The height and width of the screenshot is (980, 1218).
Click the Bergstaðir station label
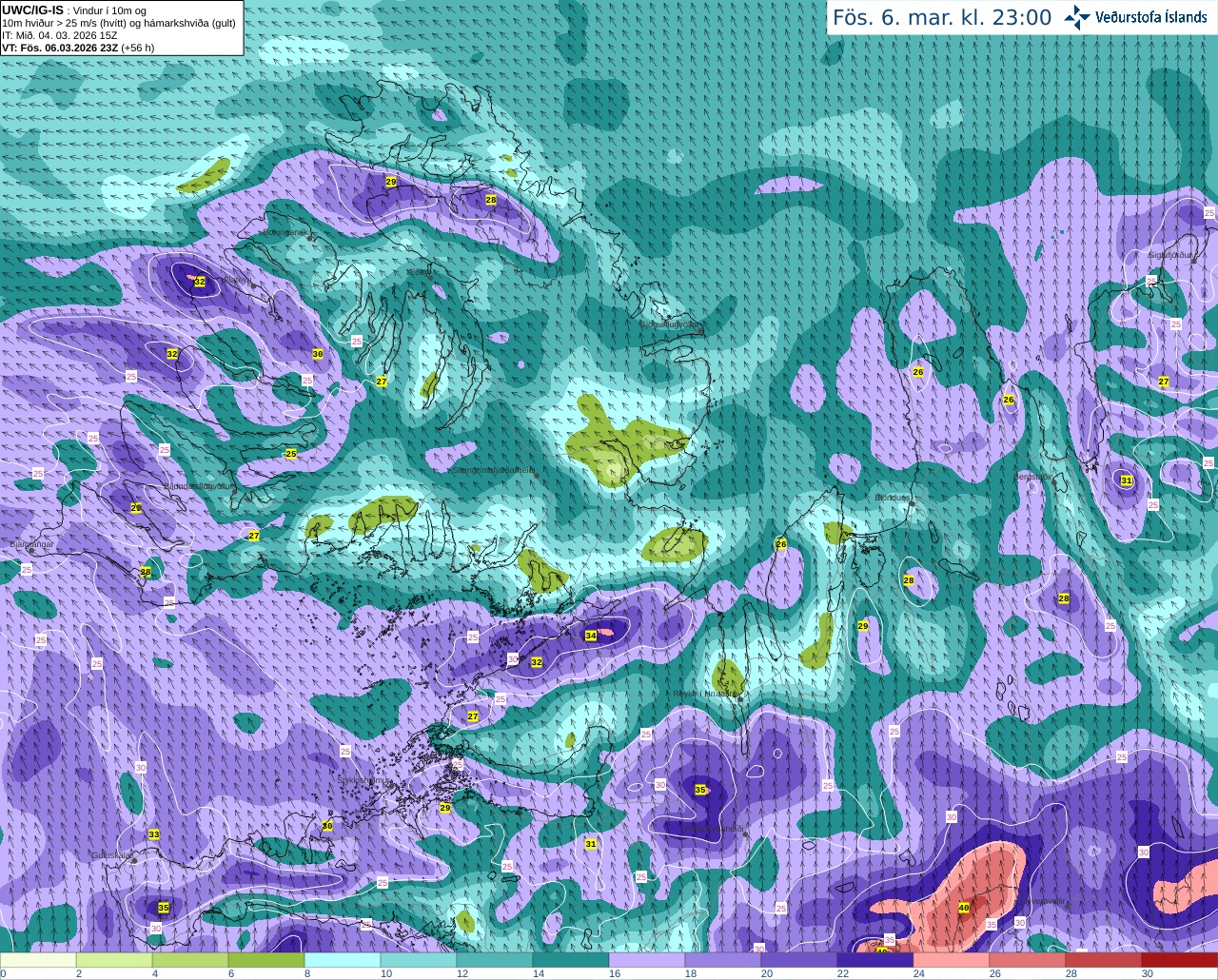tap(1032, 477)
